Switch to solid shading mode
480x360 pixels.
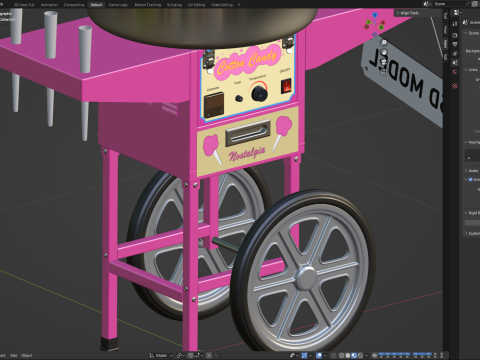coord(348,355)
